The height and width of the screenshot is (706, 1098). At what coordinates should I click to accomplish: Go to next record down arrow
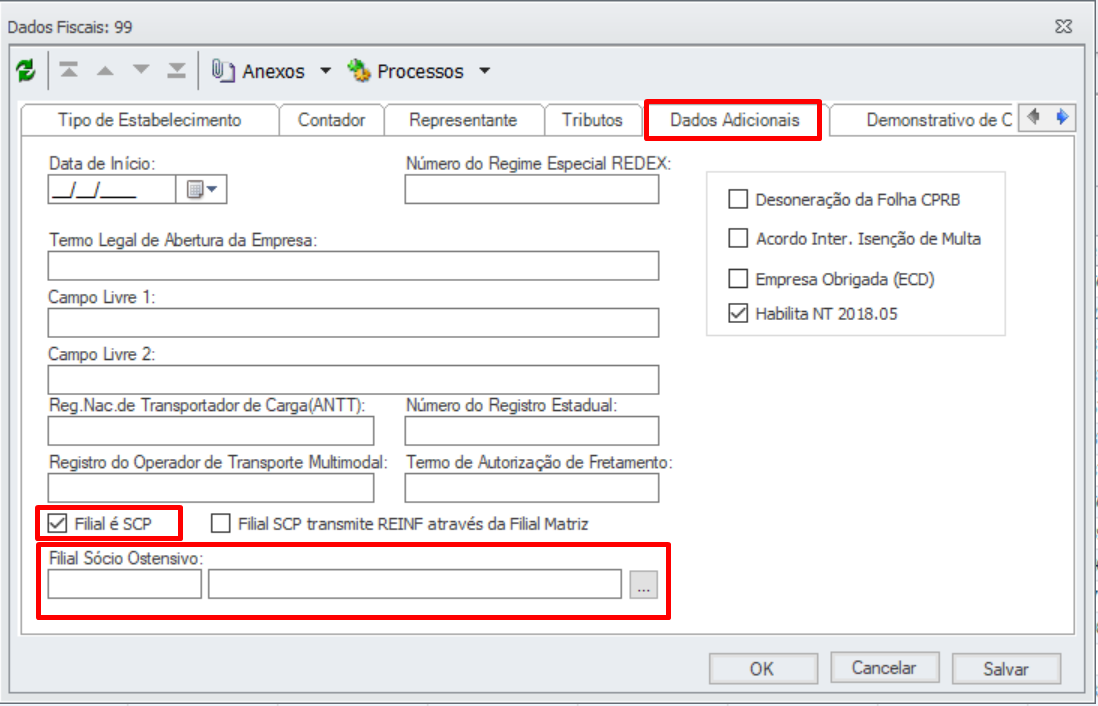tap(141, 70)
